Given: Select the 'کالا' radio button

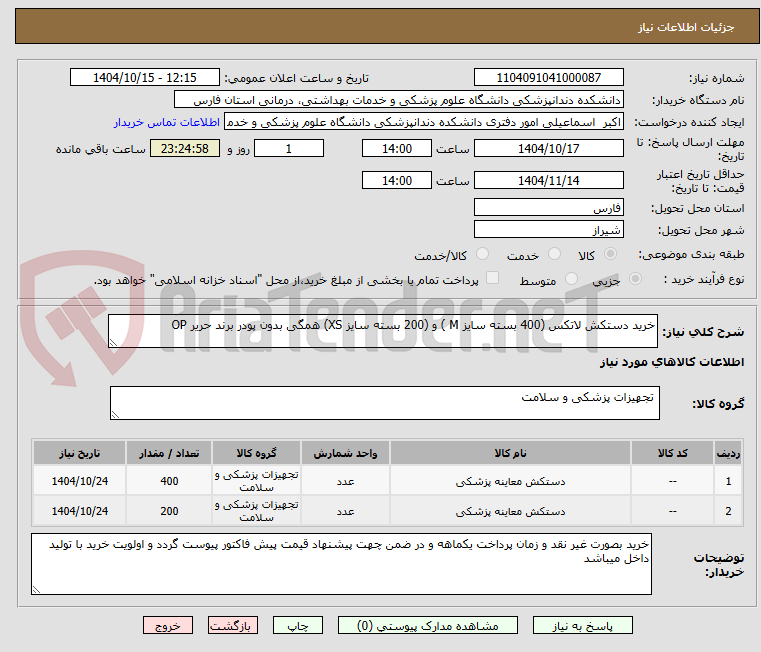Looking at the screenshot, I should click(611, 254).
